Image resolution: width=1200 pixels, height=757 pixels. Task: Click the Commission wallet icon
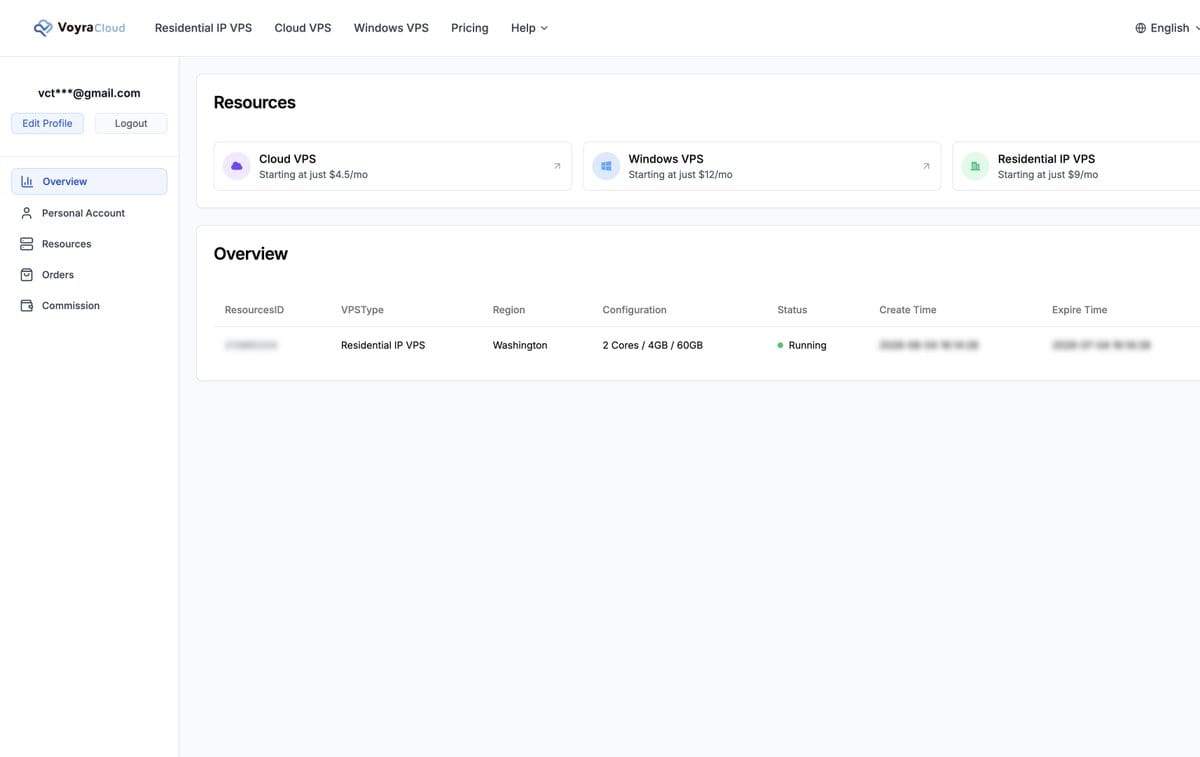point(27,306)
